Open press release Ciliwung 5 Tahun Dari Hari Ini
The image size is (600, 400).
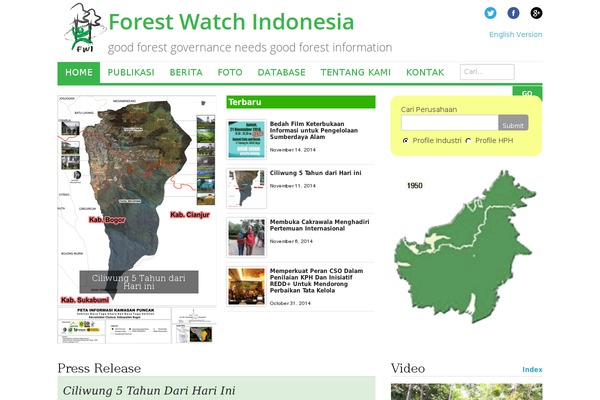[x=149, y=390]
